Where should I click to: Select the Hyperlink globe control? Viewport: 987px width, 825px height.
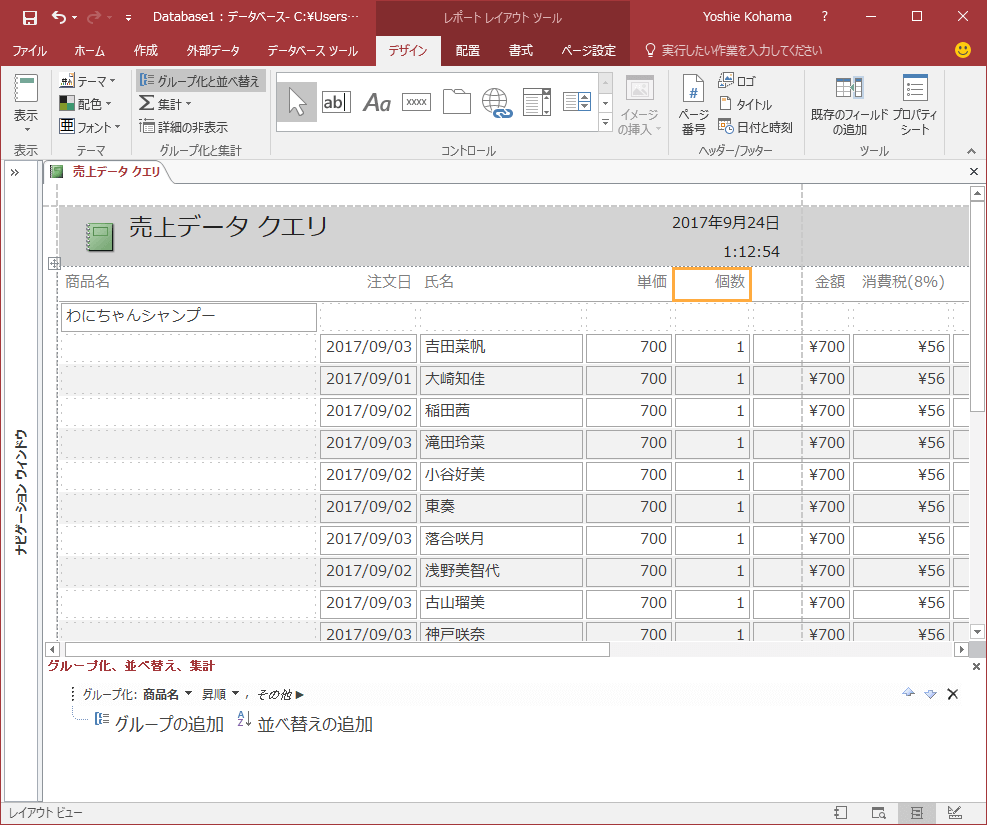497,103
